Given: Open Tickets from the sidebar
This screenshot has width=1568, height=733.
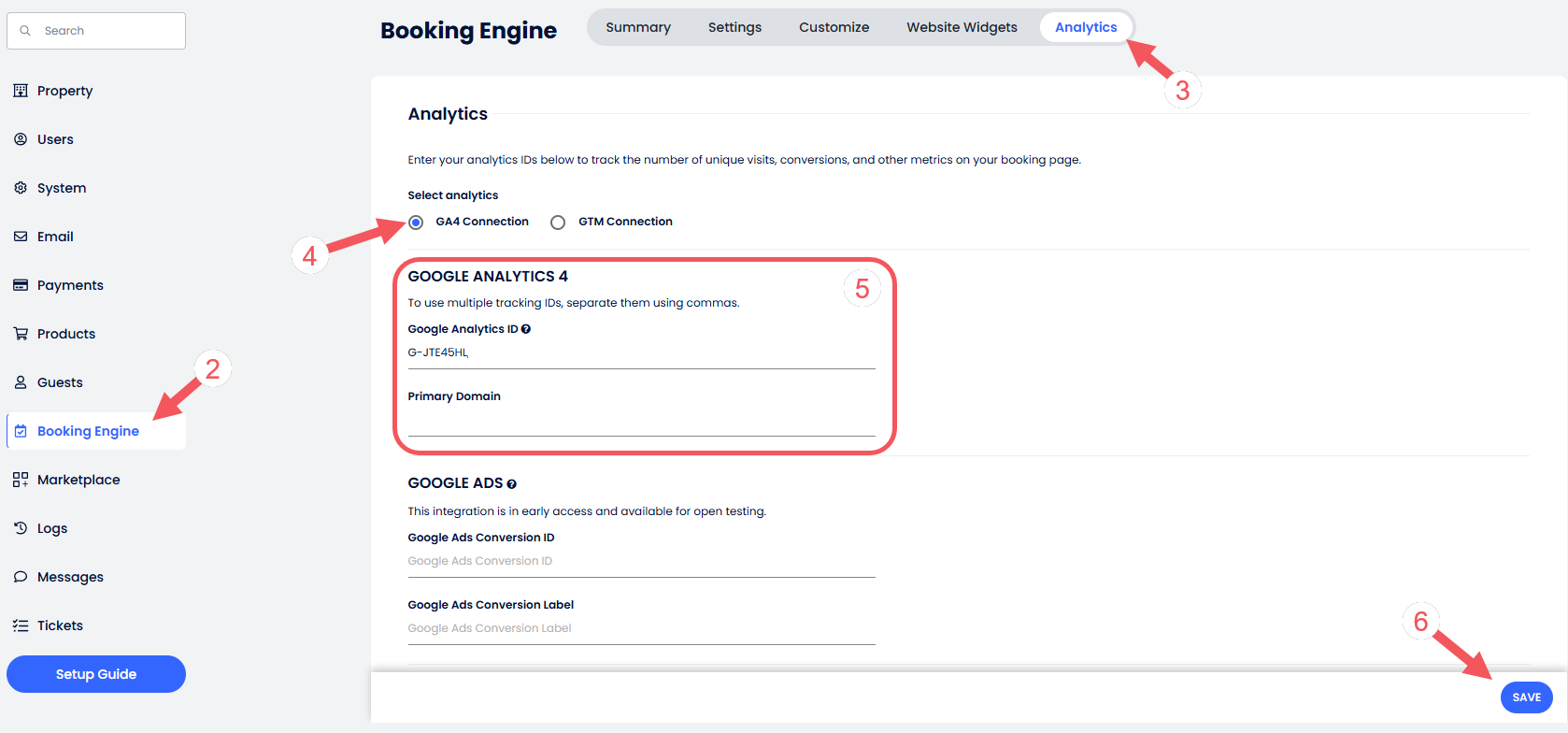Looking at the screenshot, I should pyautogui.click(x=60, y=625).
